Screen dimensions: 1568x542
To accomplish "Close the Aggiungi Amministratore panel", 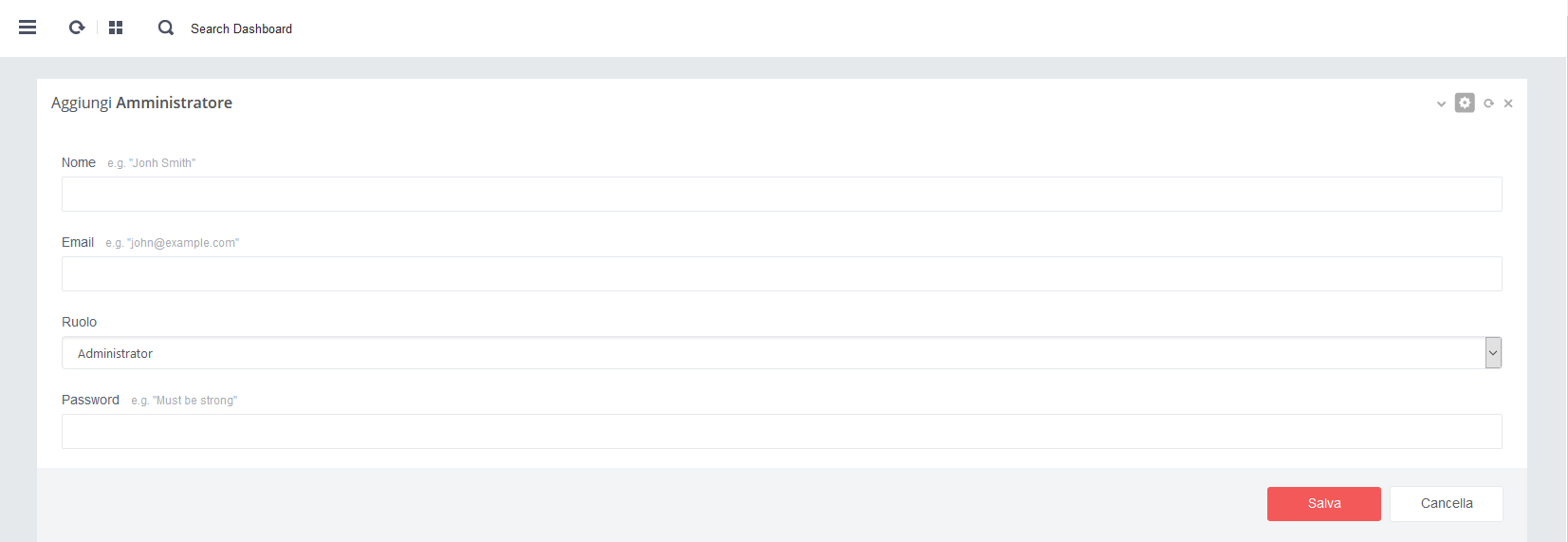I will (x=1508, y=103).
